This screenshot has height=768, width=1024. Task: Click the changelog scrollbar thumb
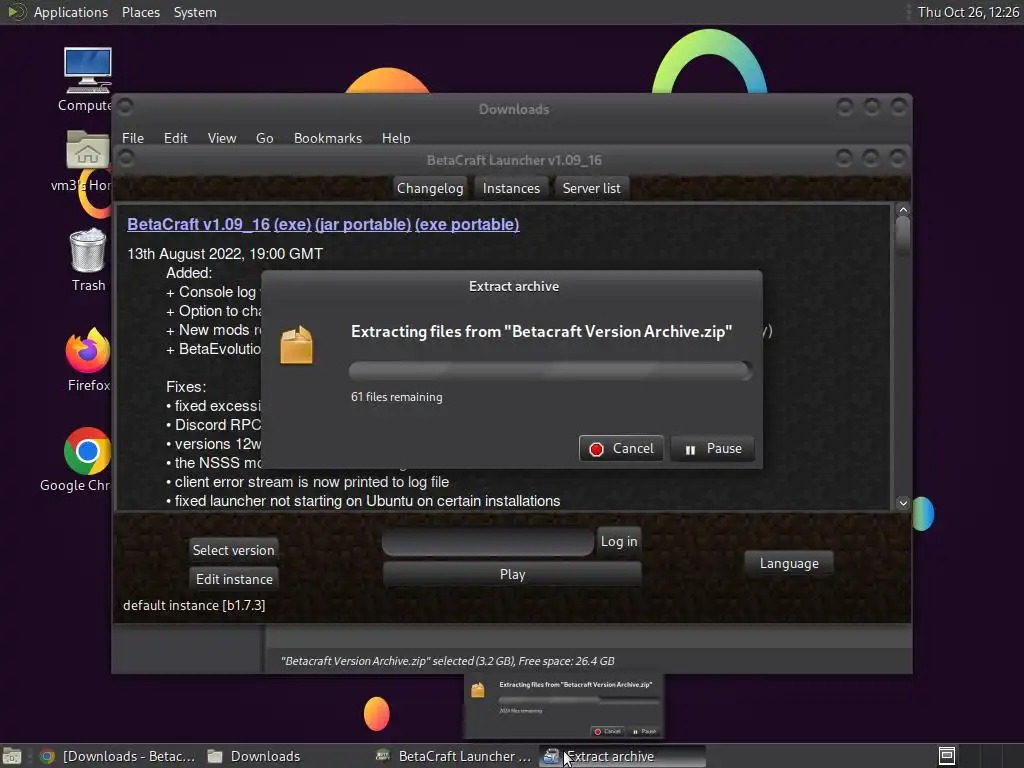pos(903,235)
